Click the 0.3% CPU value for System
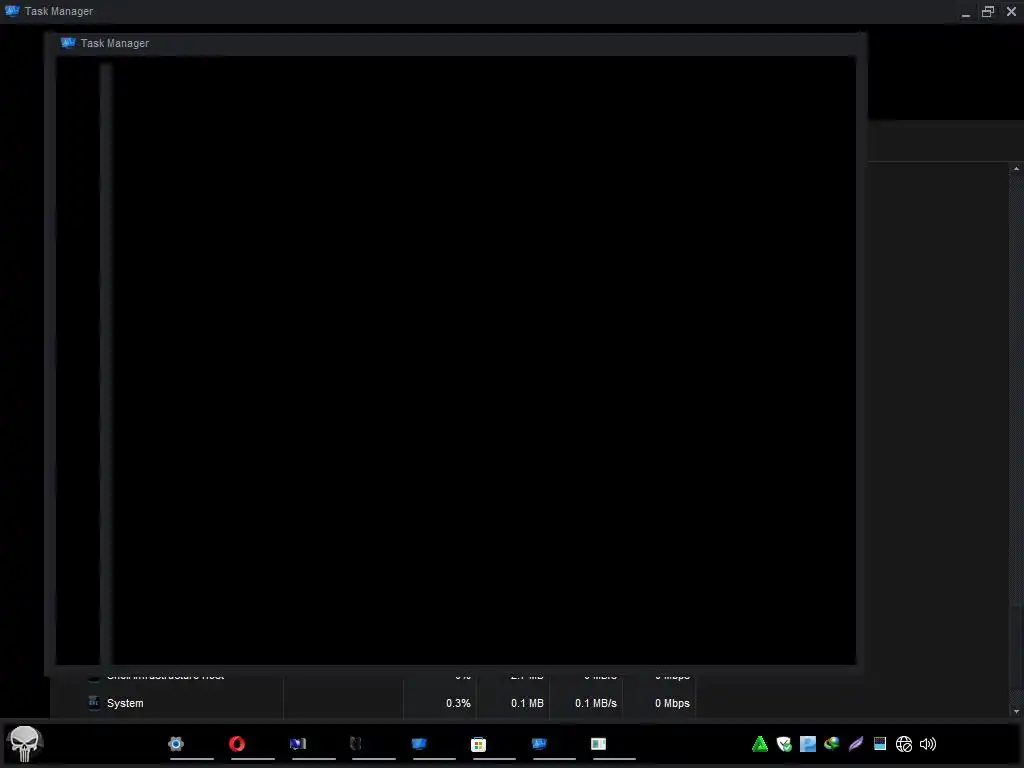 tap(458, 703)
